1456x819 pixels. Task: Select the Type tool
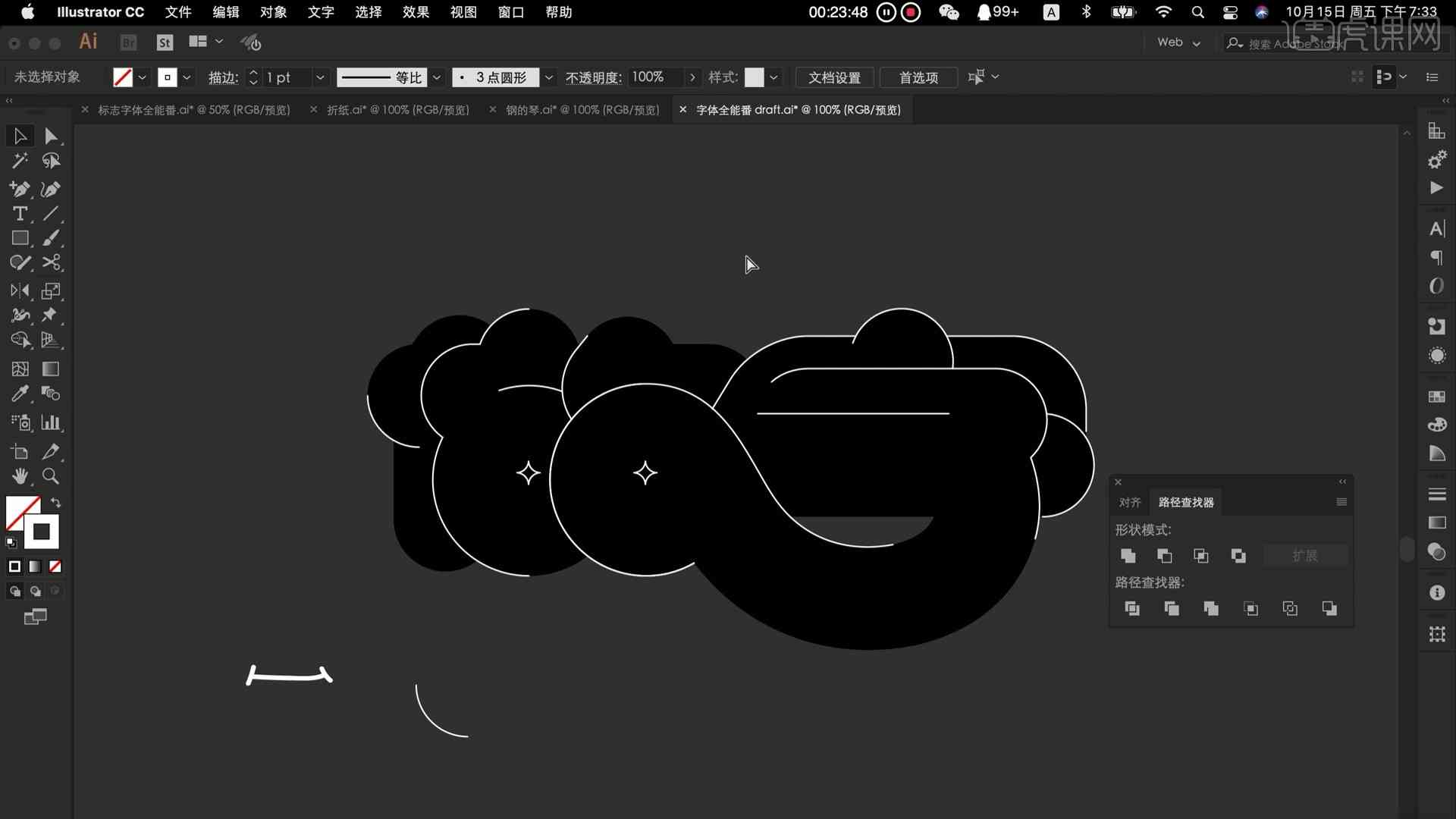pos(20,213)
